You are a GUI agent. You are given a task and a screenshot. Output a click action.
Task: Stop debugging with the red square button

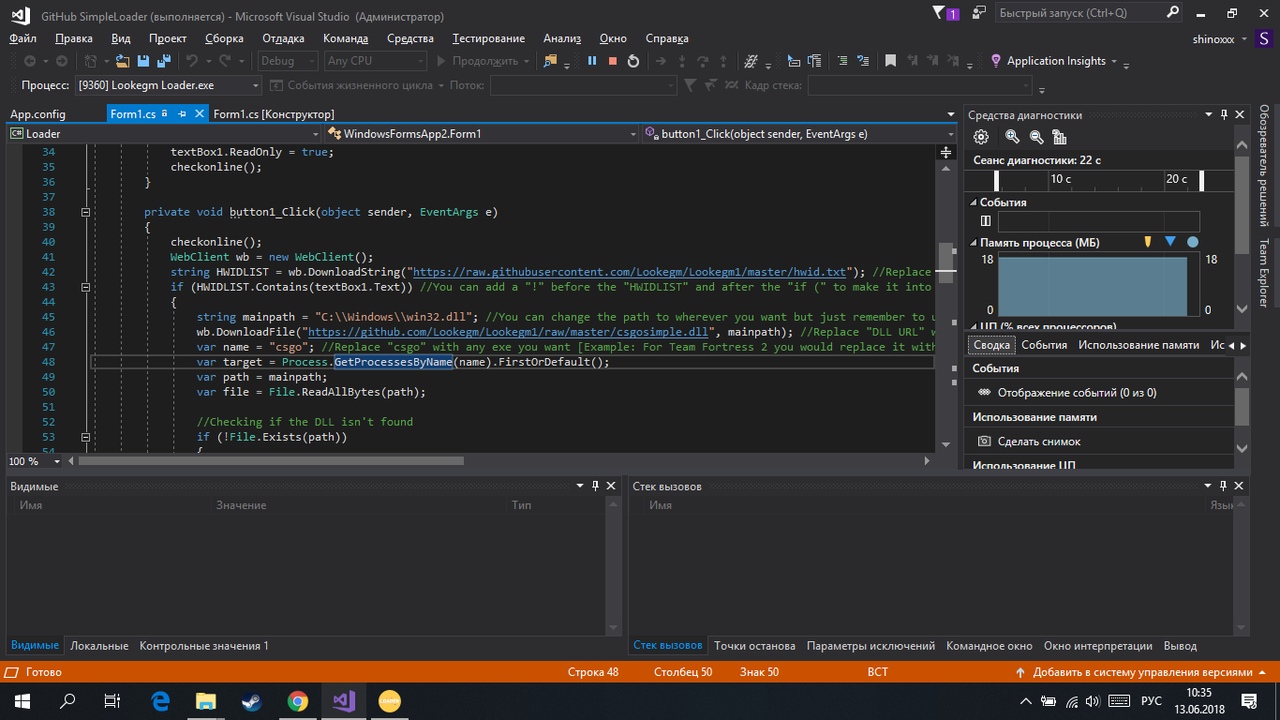[612, 61]
